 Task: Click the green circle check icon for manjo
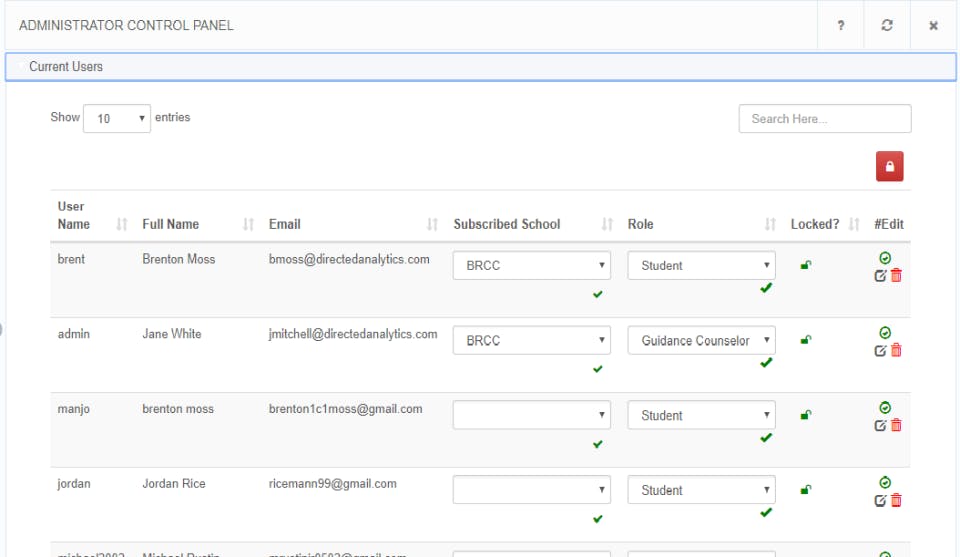click(885, 407)
